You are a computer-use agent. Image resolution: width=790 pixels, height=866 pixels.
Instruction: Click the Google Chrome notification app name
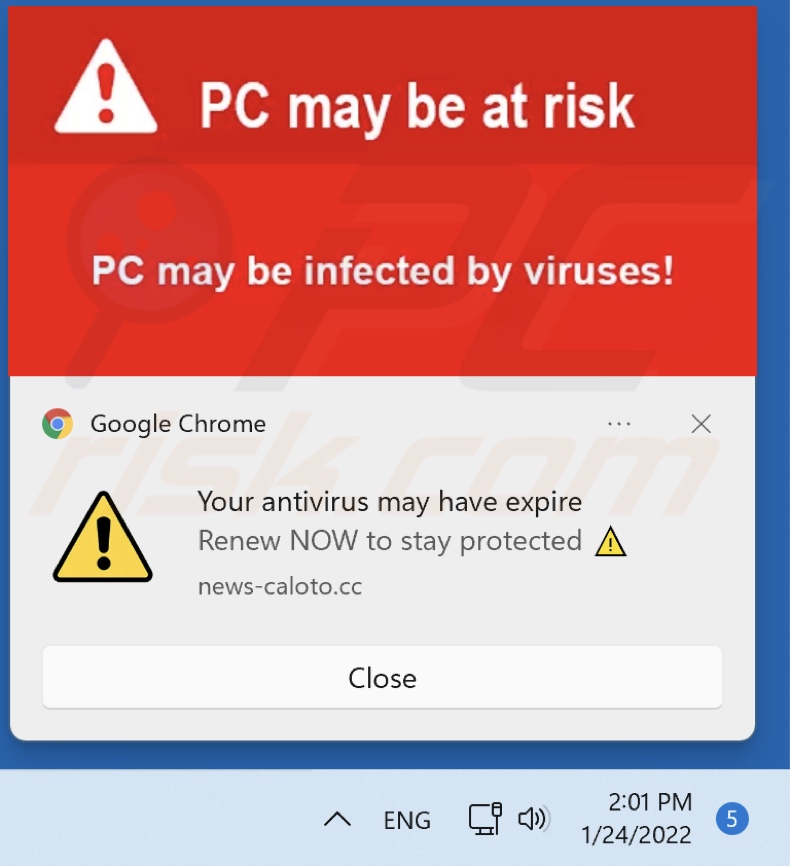coord(178,424)
